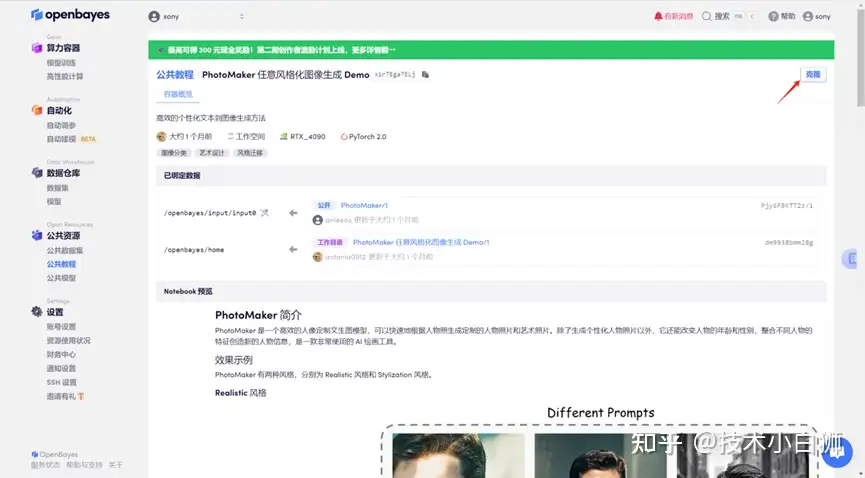Open 公共模型 in the sidebar
This screenshot has width=865, height=478.
61,278
